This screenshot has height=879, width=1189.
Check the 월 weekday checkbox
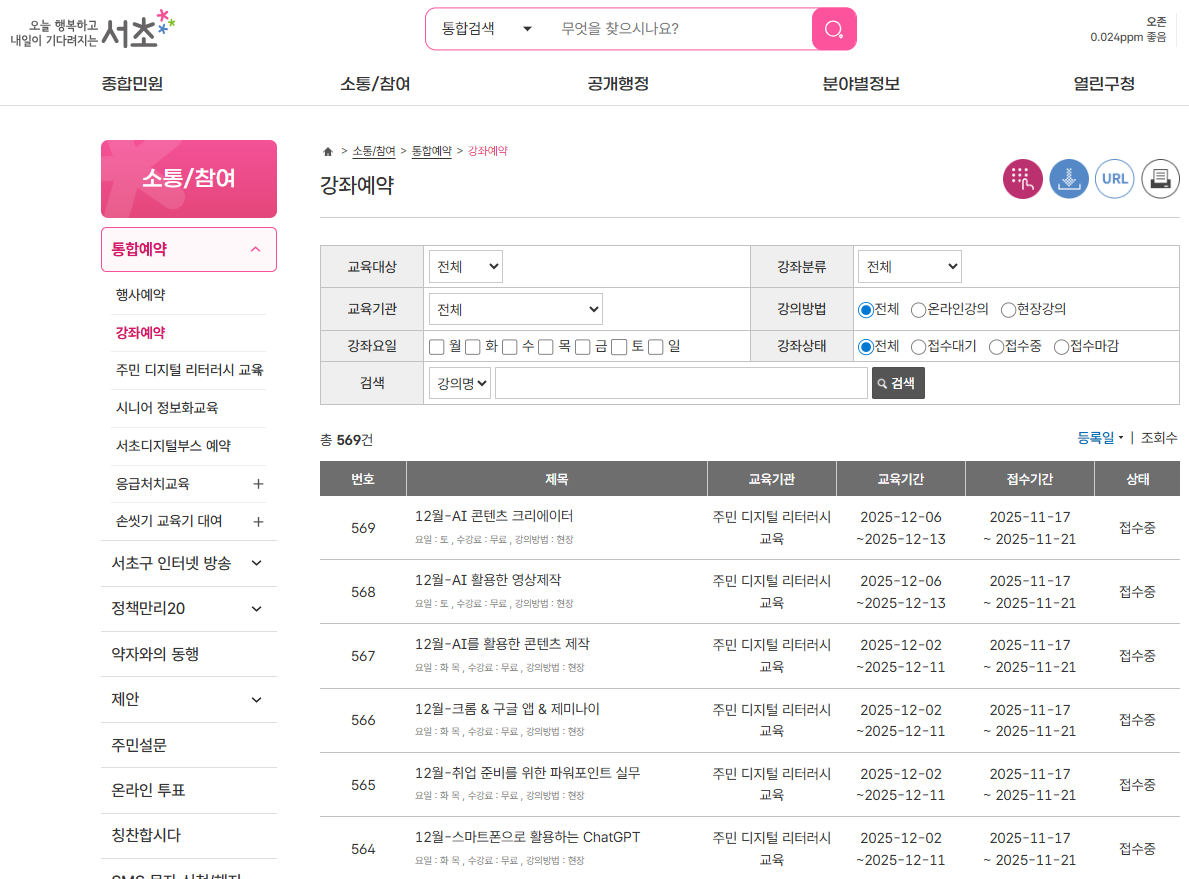[x=436, y=347]
